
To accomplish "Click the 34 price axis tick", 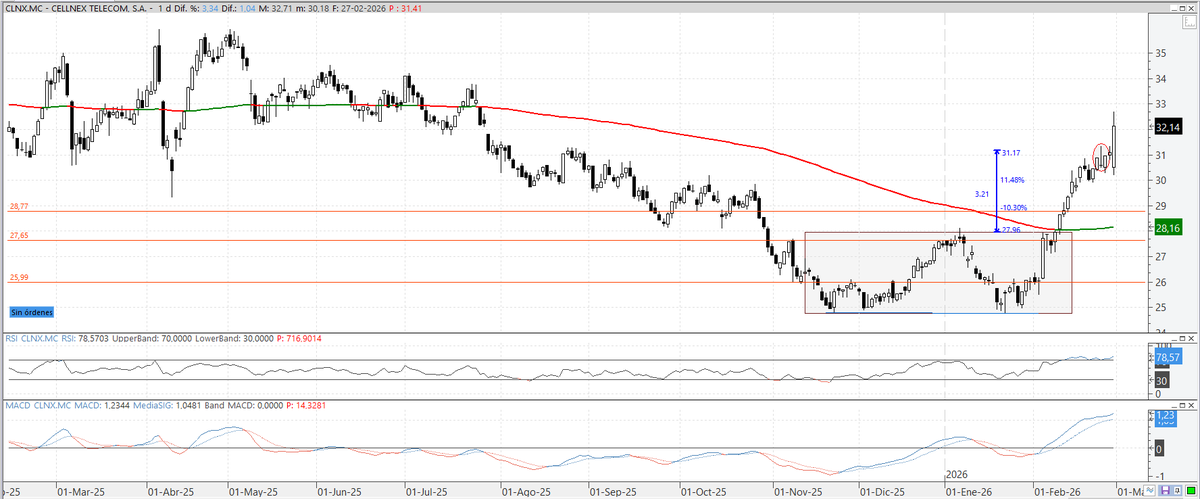I will 1160,78.
